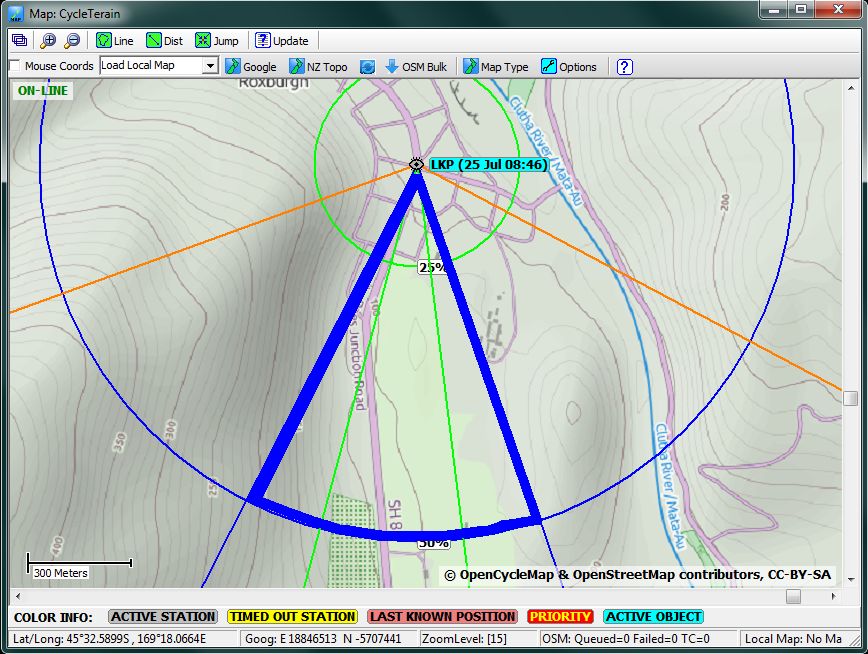
Task: Click the Goog easting northing status field
Action: [329, 638]
